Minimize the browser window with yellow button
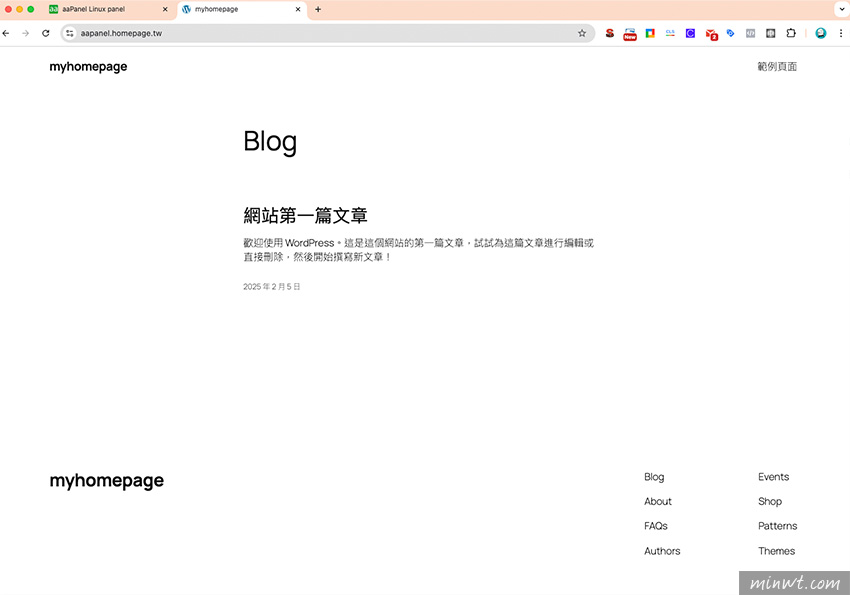Image resolution: width=850 pixels, height=595 pixels. [x=20, y=9]
